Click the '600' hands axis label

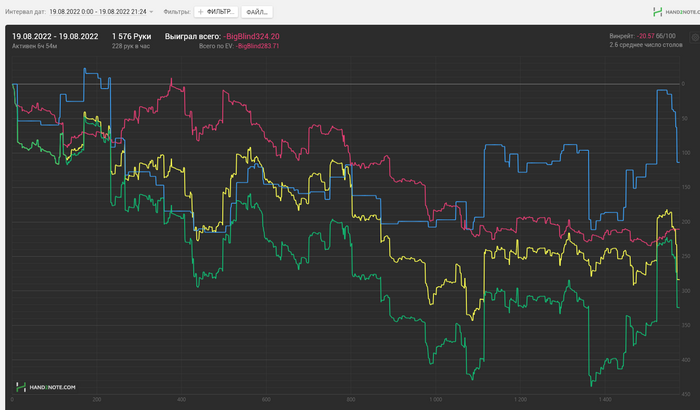[266, 399]
